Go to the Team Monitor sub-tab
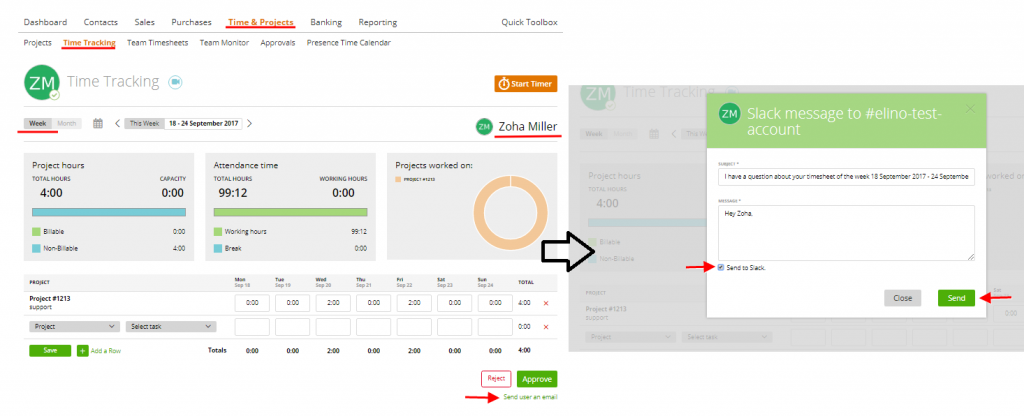The image size is (1024, 416). coord(224,43)
